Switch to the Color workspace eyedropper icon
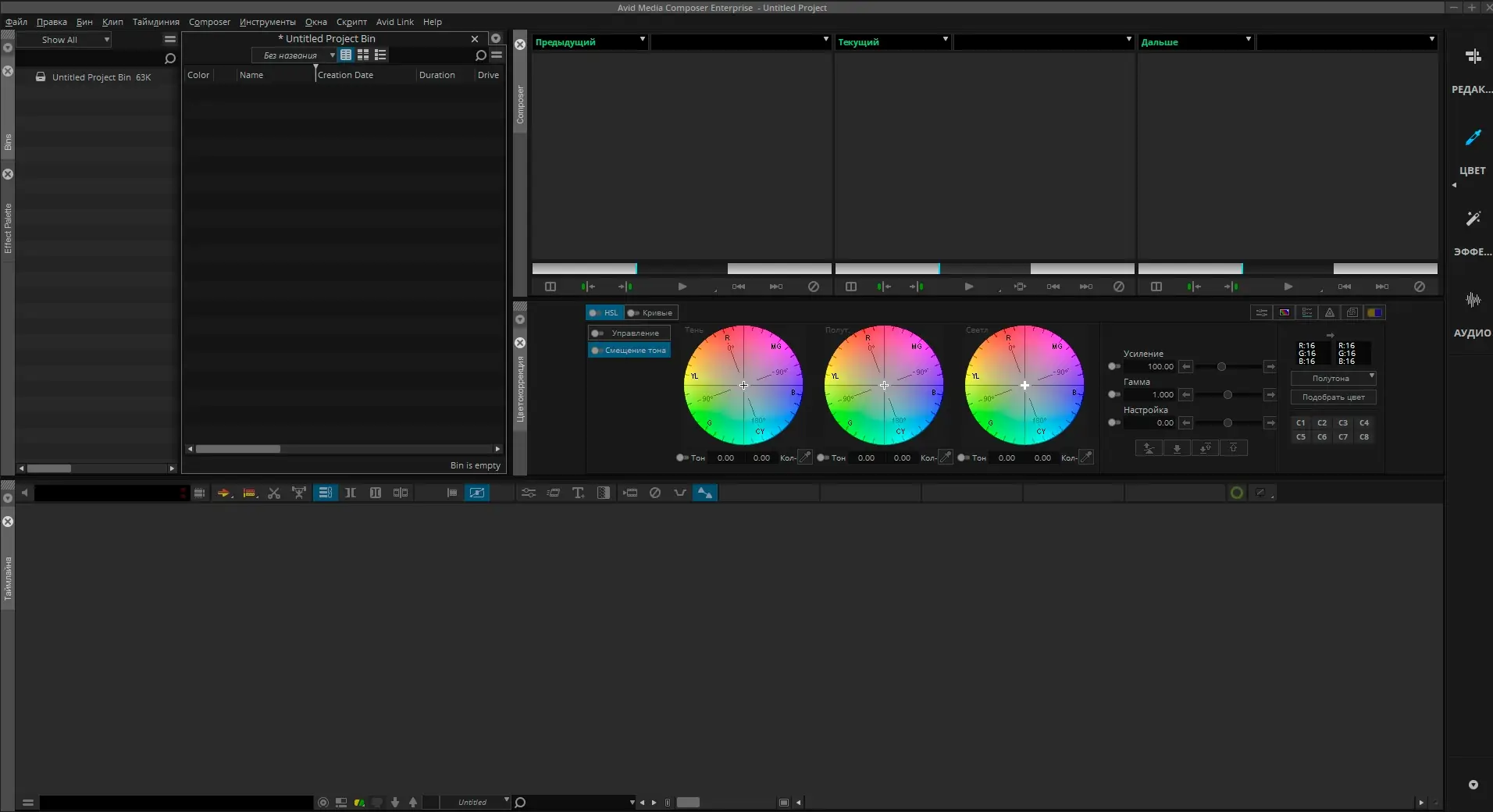The height and width of the screenshot is (812, 1493). pos(1473,137)
